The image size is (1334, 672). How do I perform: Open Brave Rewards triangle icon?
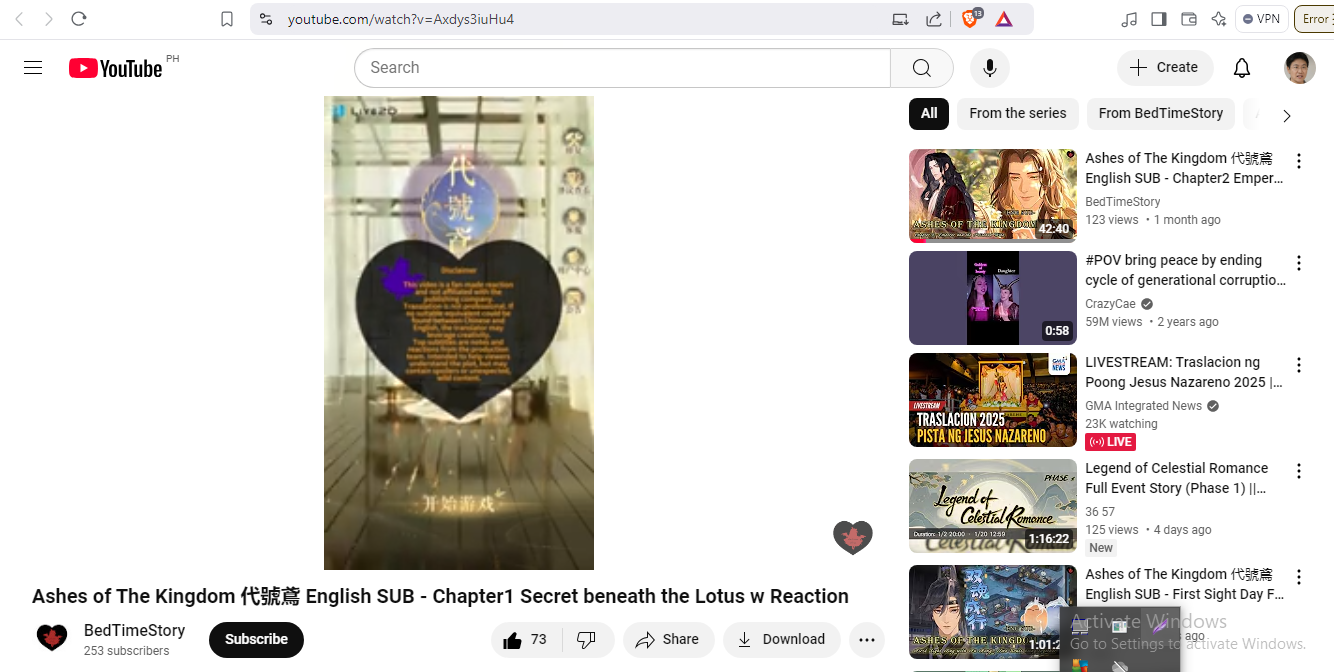click(x=1004, y=19)
